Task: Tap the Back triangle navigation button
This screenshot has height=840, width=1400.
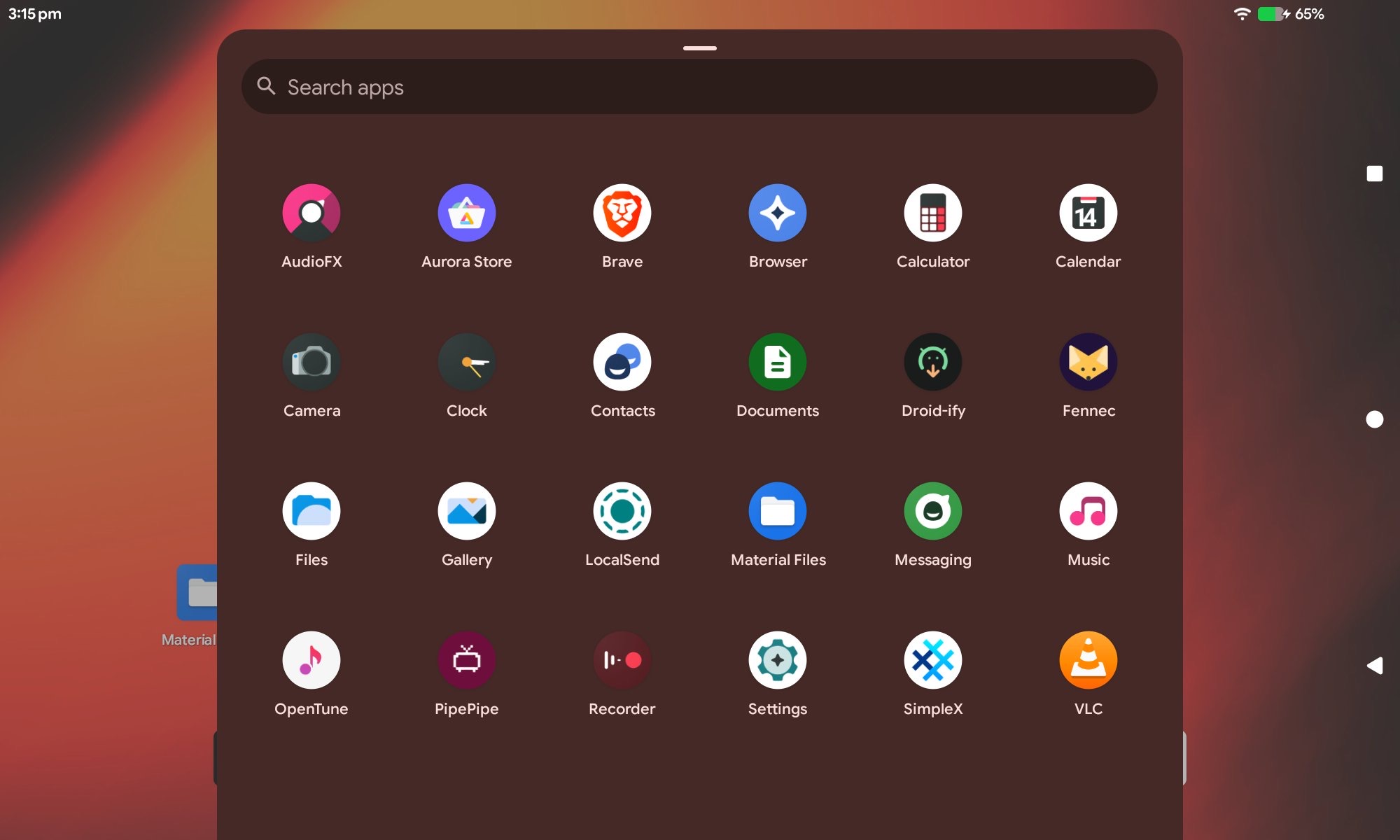Action: click(x=1375, y=665)
